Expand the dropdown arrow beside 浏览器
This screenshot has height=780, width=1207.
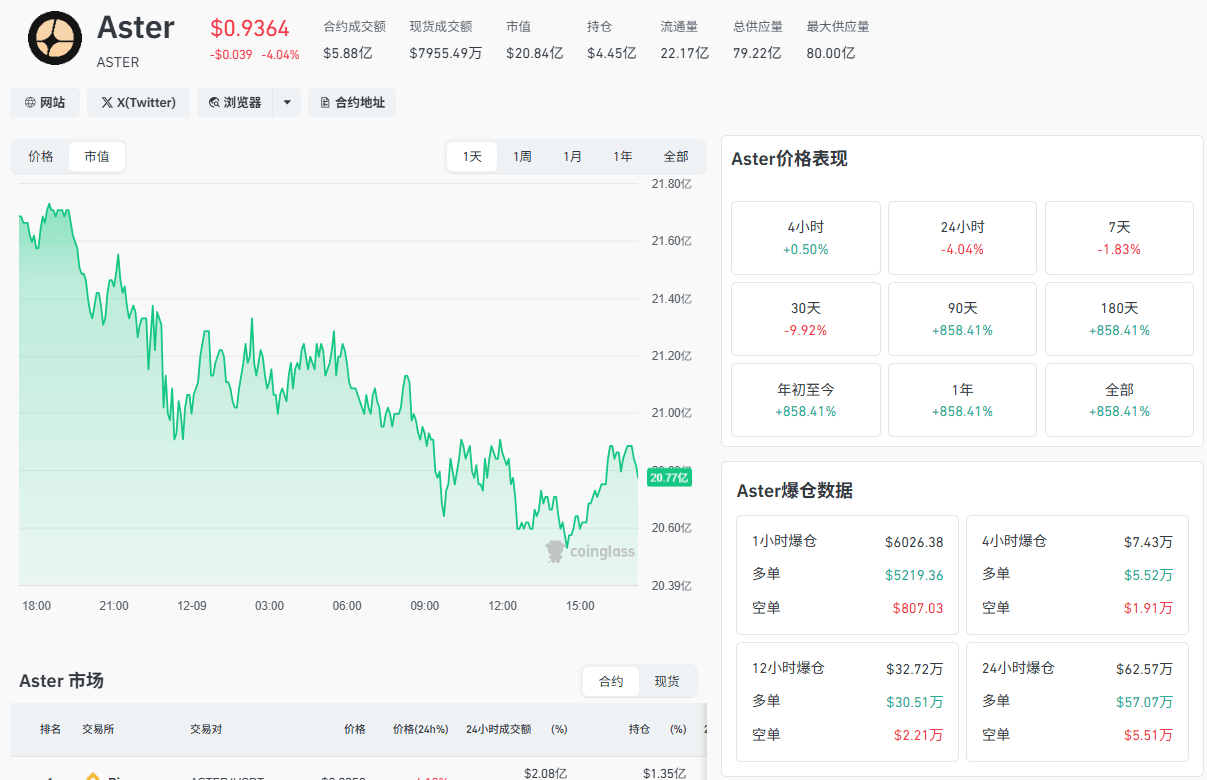287,102
